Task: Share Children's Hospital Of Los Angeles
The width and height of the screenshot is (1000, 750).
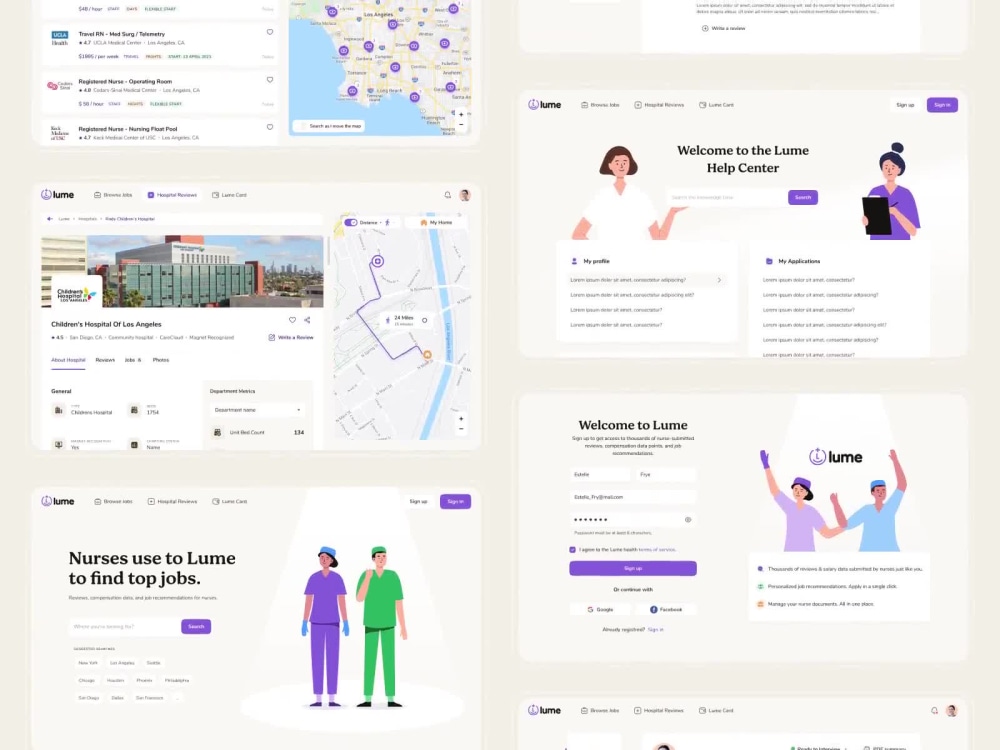Action: tap(307, 320)
